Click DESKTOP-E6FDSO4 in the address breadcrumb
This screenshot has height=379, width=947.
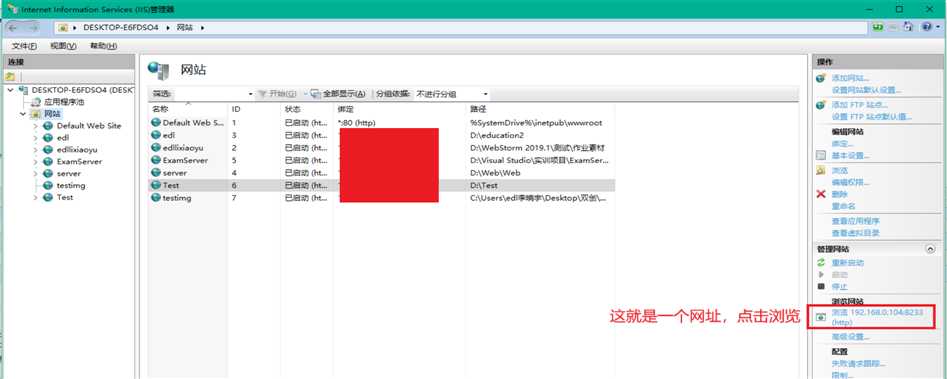coord(121,28)
